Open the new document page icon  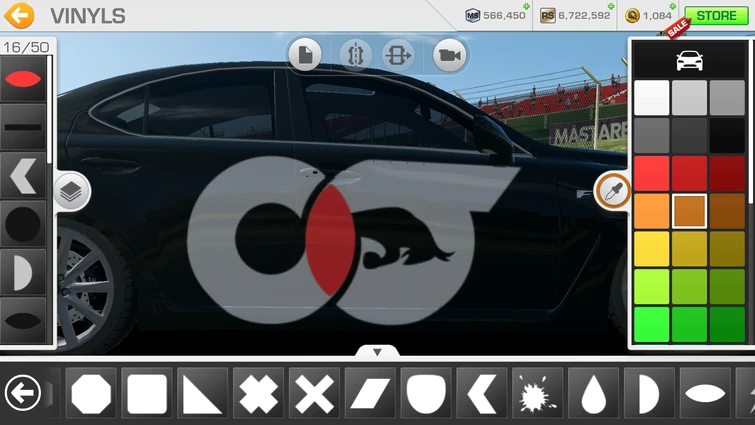pos(306,55)
